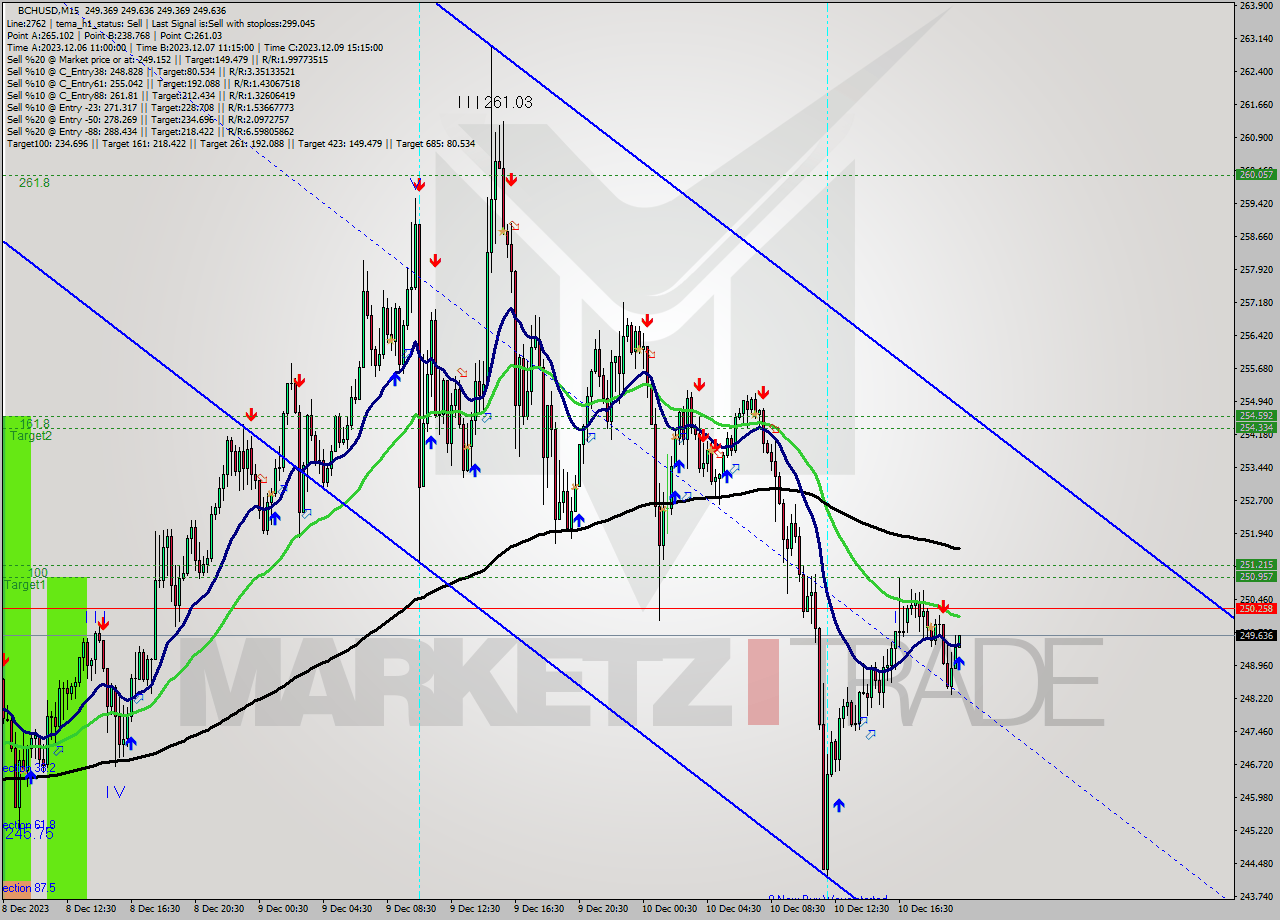The image size is (1280, 920).
Task: Click the 'Sell %10 @ C_Entry61' line
Action: [x=153, y=83]
